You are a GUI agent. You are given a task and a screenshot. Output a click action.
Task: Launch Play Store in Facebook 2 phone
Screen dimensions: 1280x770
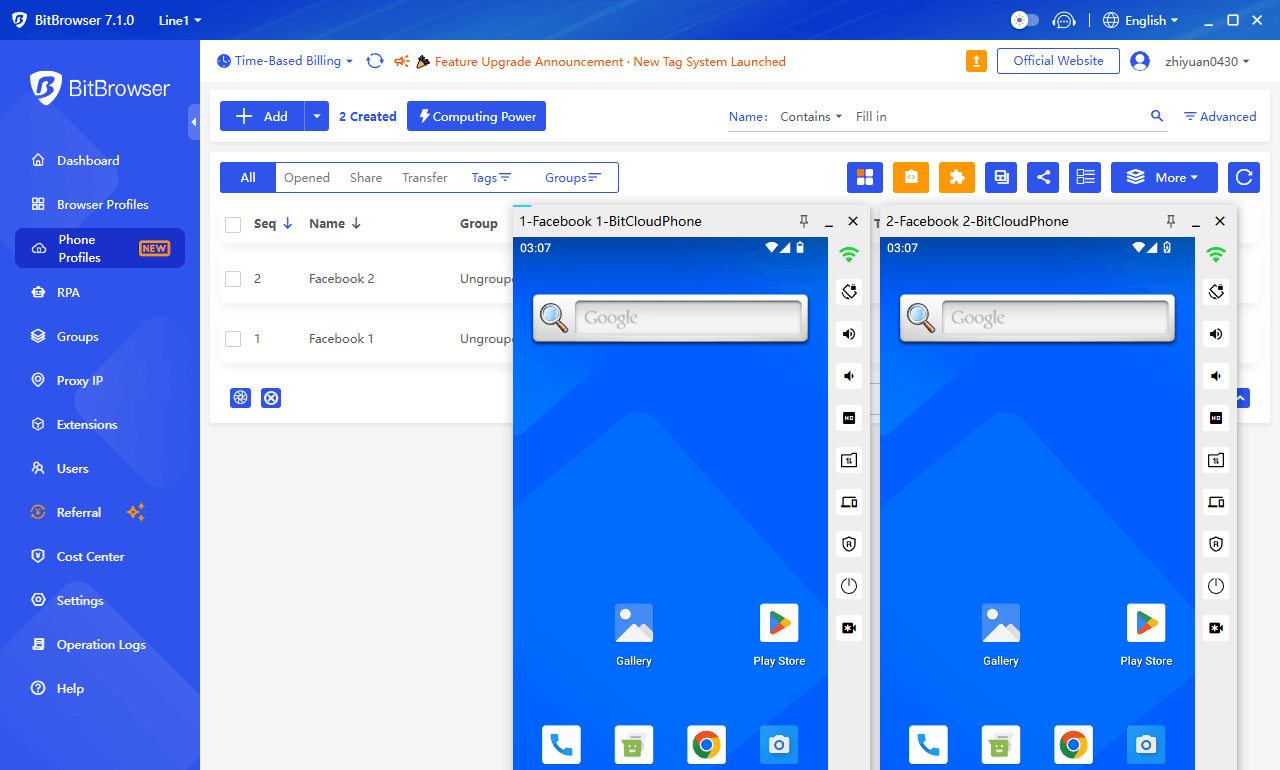click(x=1146, y=623)
